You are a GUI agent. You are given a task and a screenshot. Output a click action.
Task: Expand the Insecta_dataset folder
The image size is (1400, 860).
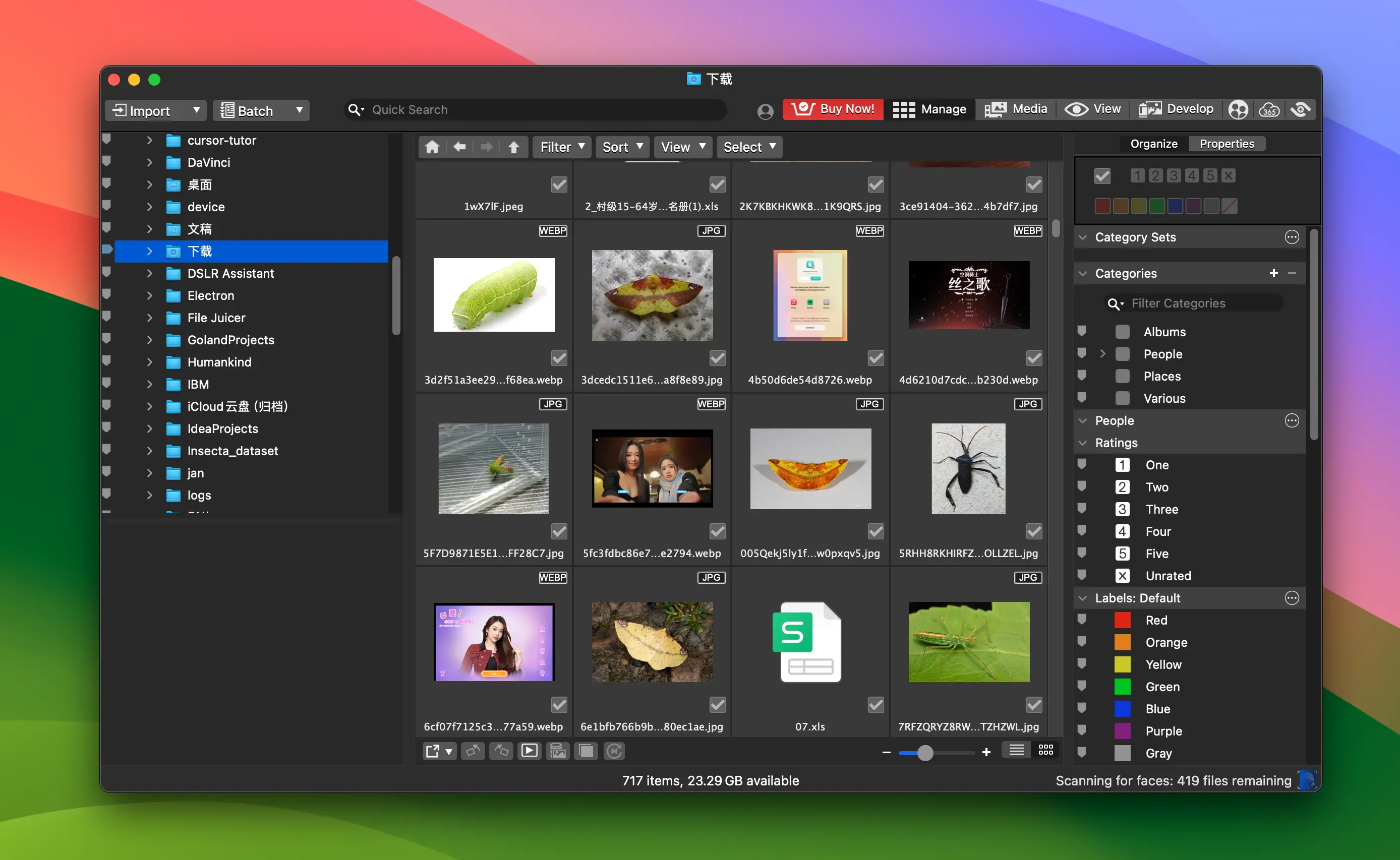tap(150, 451)
